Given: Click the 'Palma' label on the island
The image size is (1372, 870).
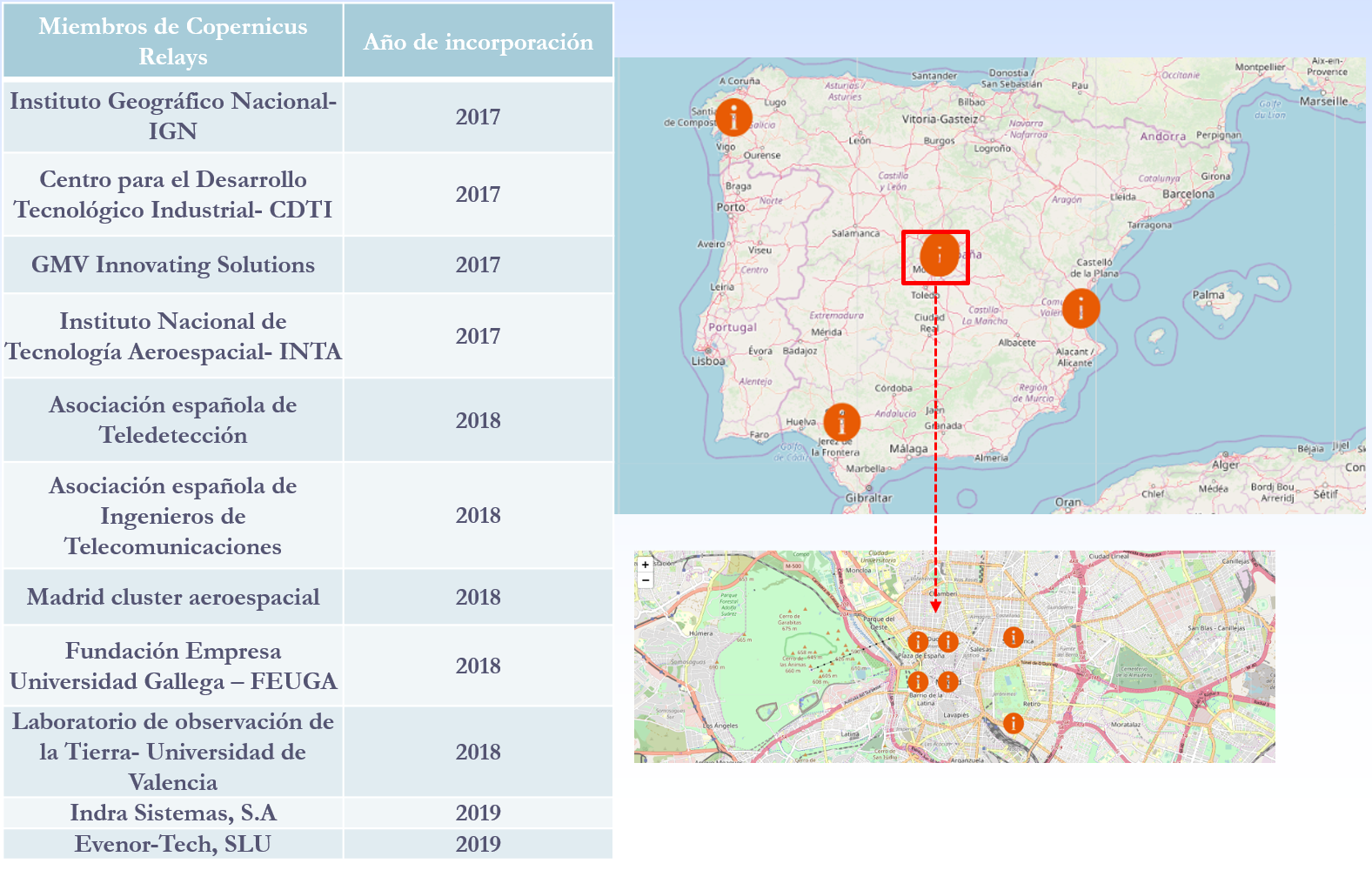Looking at the screenshot, I should click(x=1208, y=295).
